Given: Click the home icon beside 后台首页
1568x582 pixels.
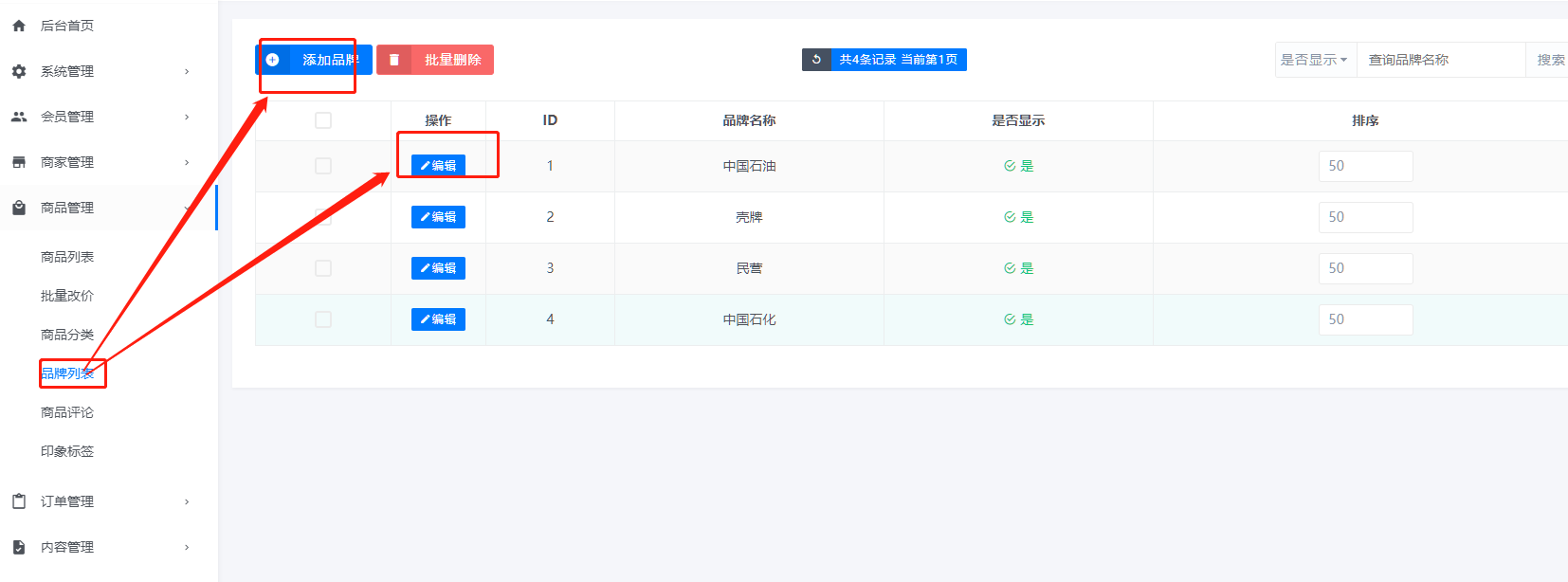Looking at the screenshot, I should 19,26.
